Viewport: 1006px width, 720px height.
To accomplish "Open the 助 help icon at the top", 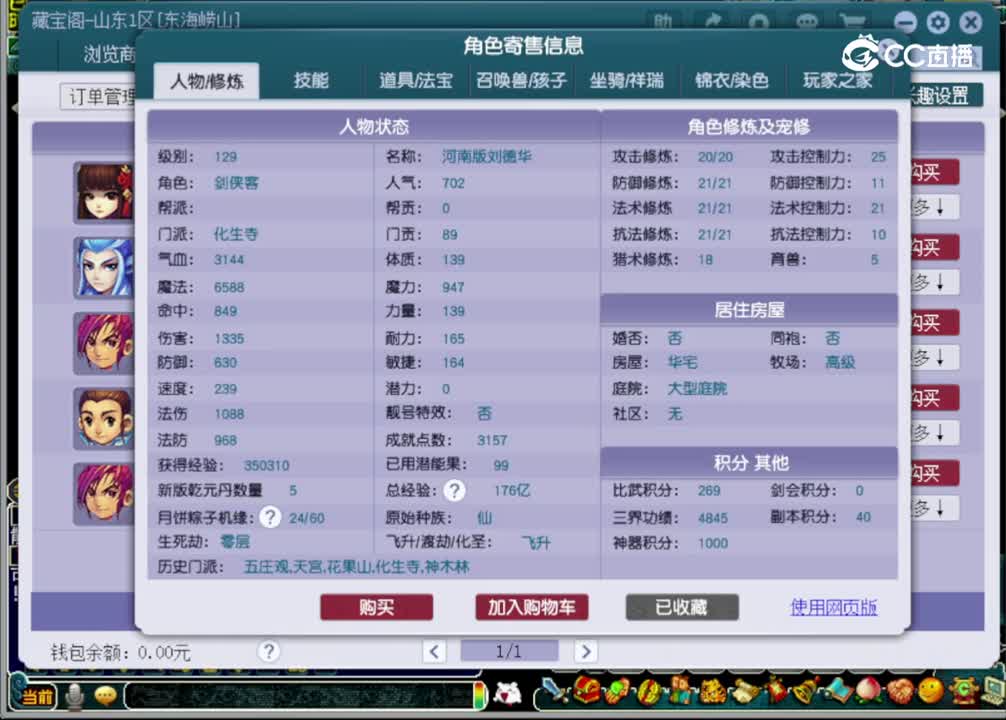I will [663, 20].
